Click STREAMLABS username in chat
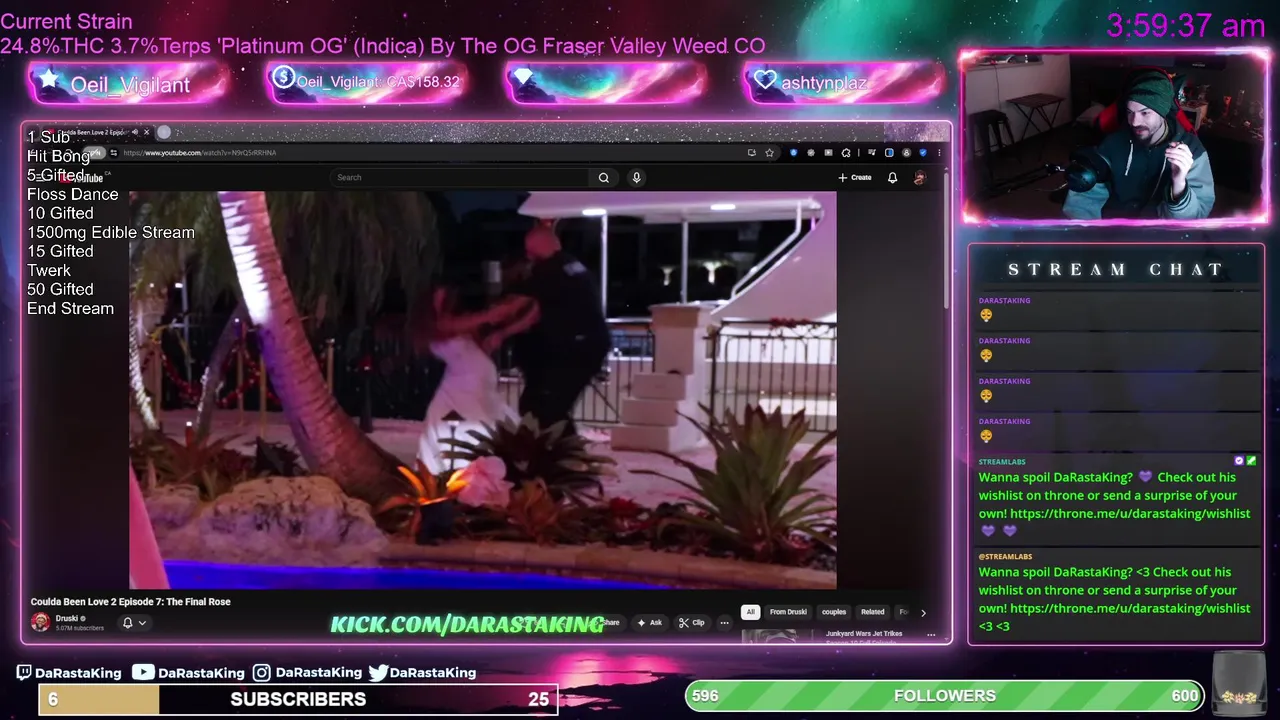Image resolution: width=1280 pixels, height=720 pixels. point(1002,462)
